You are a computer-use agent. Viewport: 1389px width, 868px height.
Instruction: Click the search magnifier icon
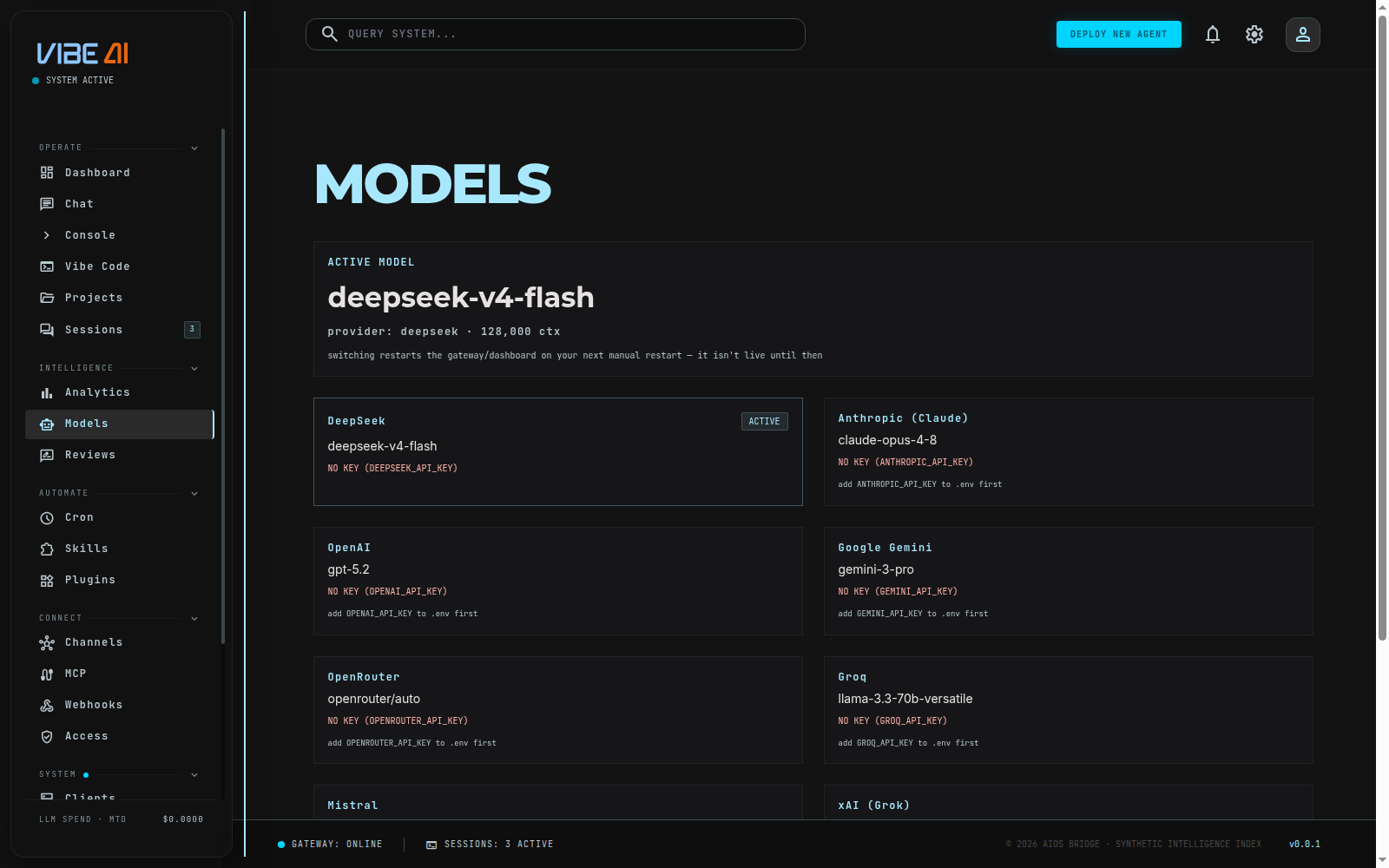(330, 34)
